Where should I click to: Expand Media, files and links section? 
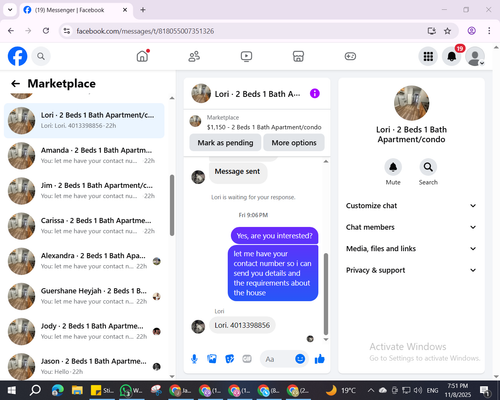(x=411, y=249)
